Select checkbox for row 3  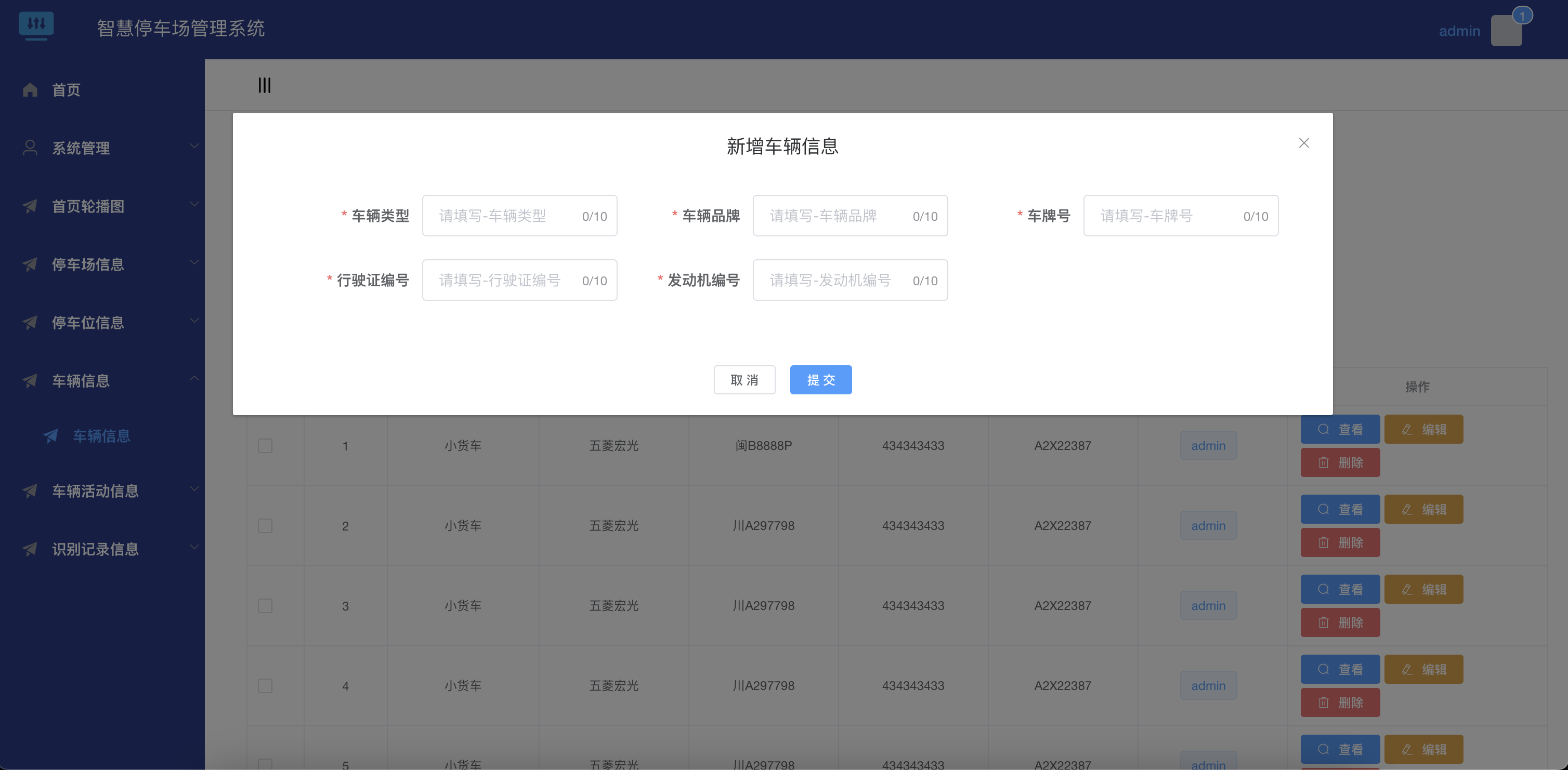point(265,606)
